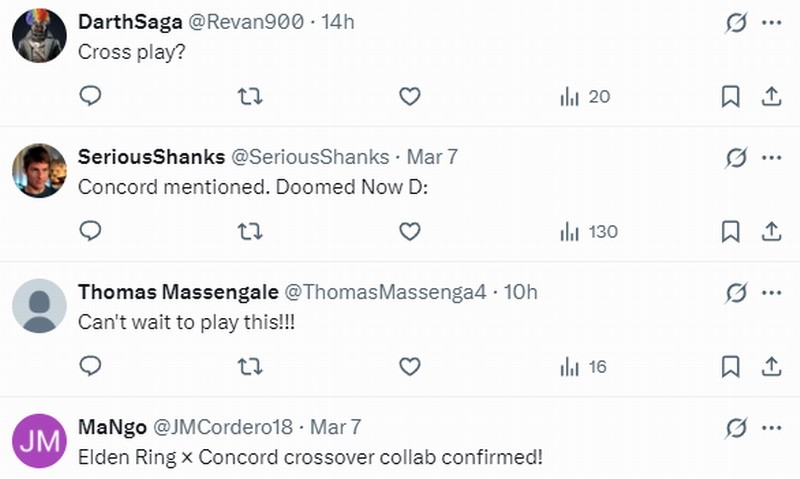This screenshot has height=479, width=800.
Task: View analytics on DarthSaga's tweet showing 20
Action: pos(585,96)
